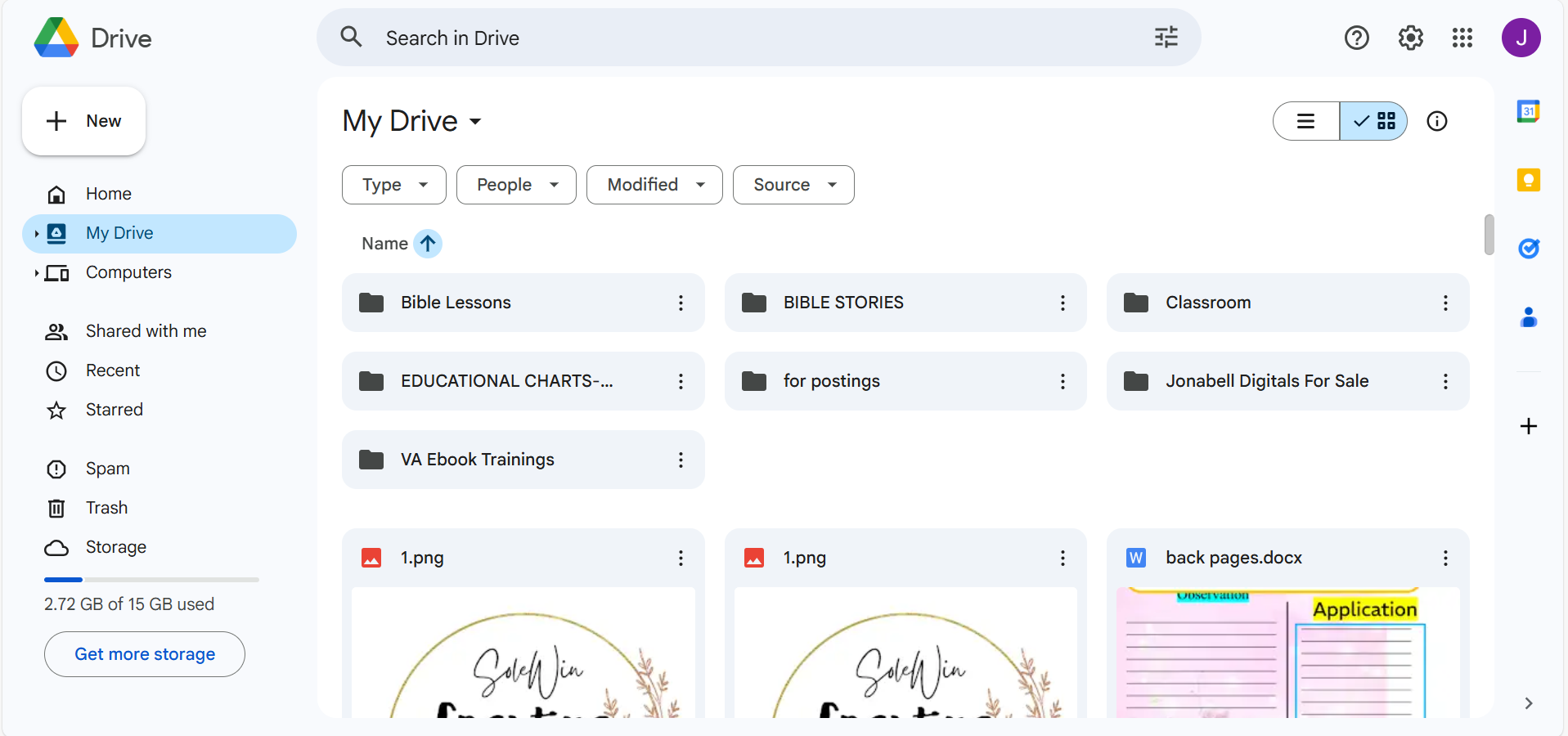Show the view details info icon
This screenshot has height=736, width=1568.
[x=1437, y=121]
